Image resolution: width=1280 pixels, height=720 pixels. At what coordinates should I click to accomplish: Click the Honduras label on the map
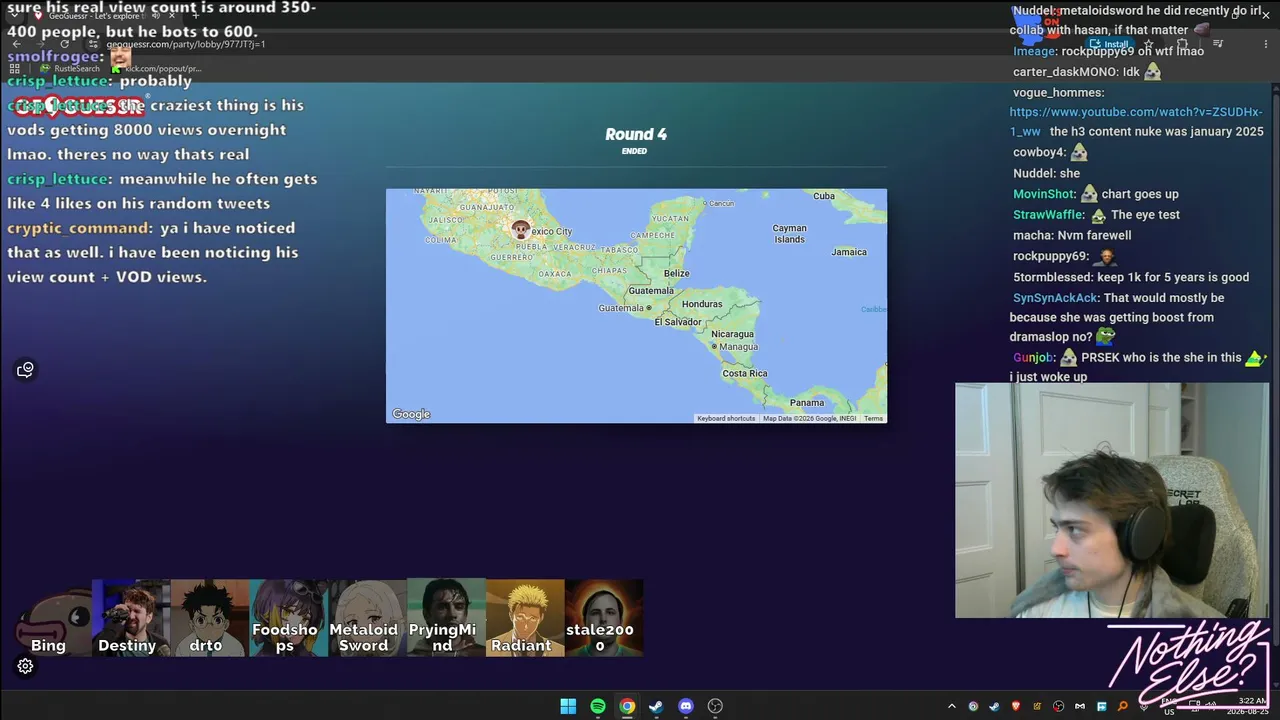(x=702, y=304)
